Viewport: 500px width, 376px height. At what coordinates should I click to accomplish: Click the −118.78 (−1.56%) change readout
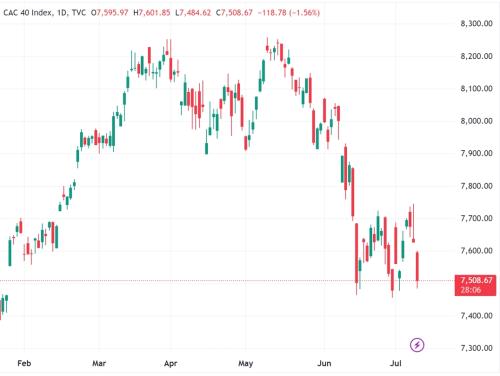(x=289, y=13)
